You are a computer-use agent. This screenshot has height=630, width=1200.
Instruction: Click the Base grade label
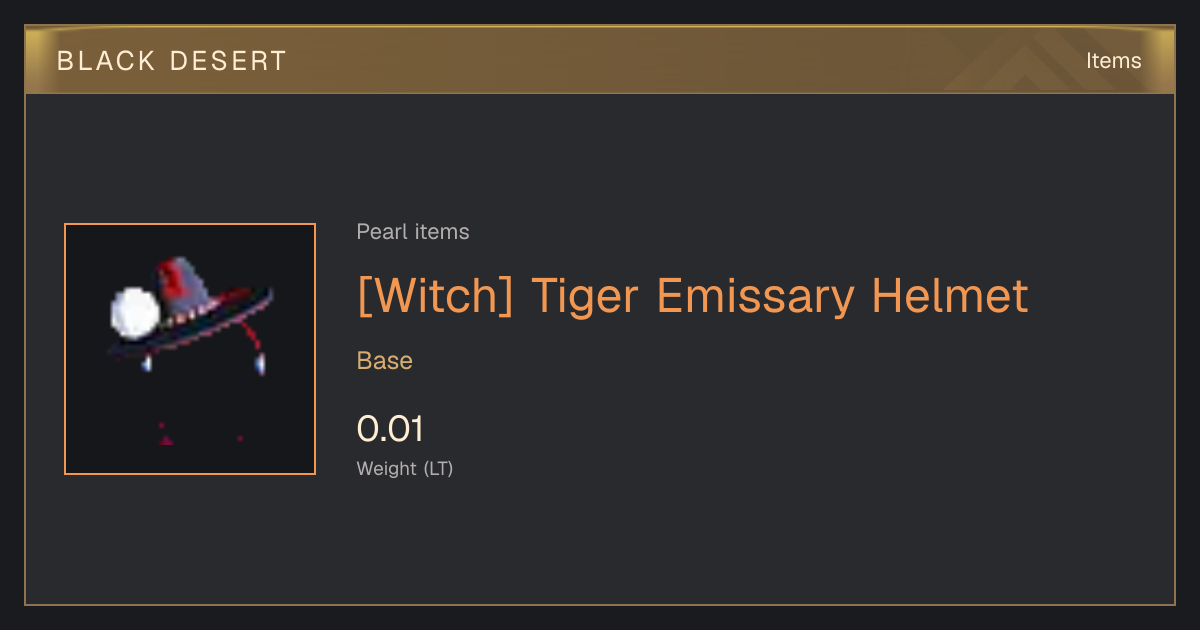click(385, 361)
